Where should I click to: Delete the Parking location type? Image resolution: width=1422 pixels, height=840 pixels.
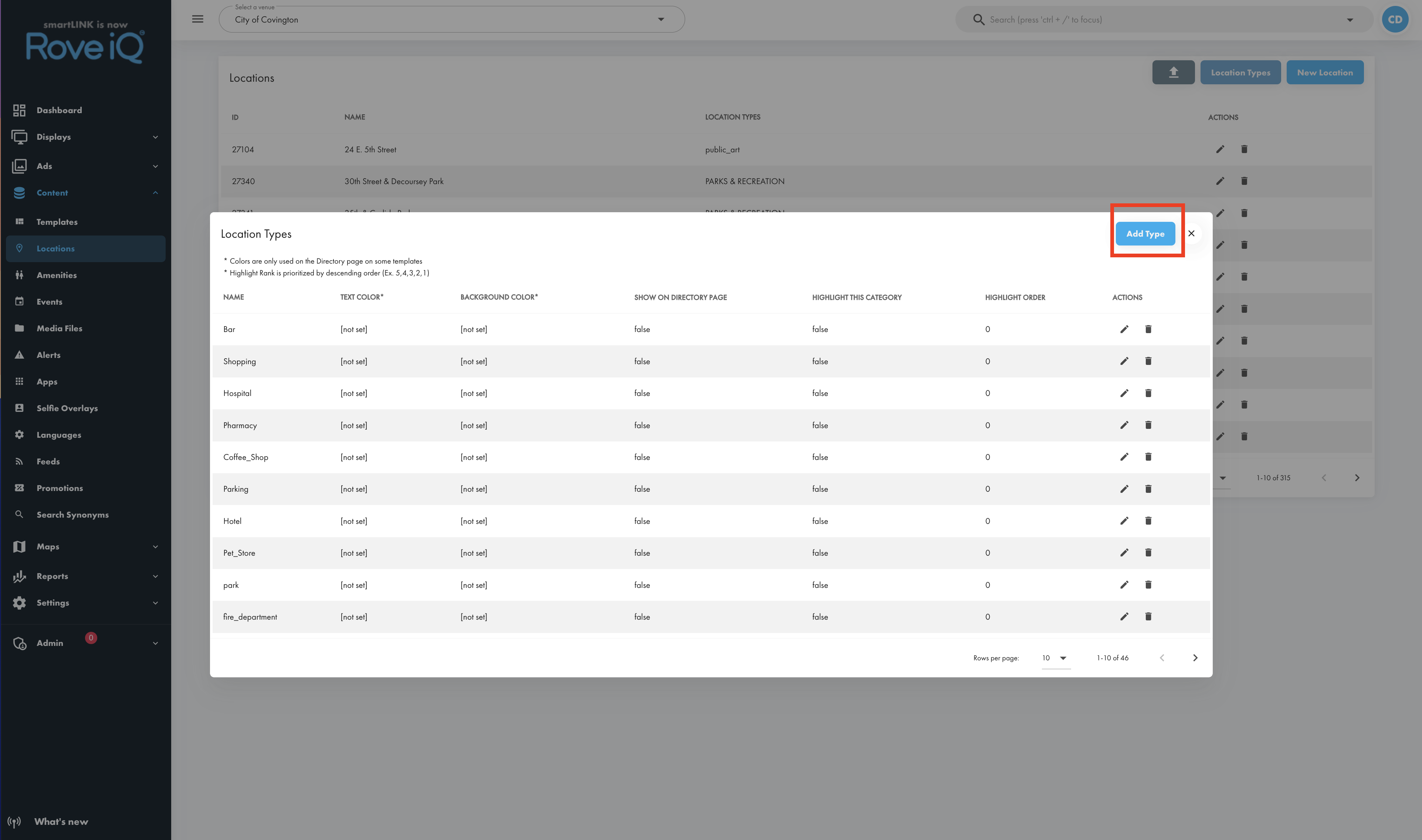click(1148, 489)
